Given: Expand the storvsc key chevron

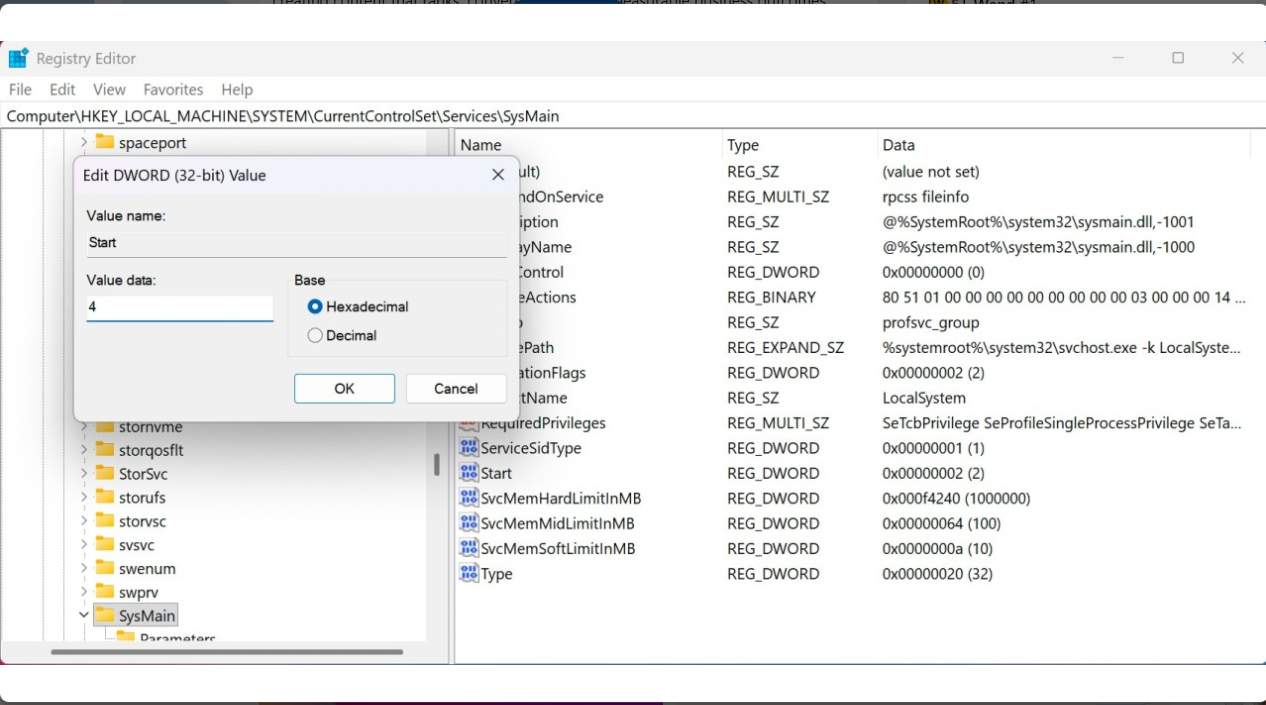Looking at the screenshot, I should (x=84, y=521).
